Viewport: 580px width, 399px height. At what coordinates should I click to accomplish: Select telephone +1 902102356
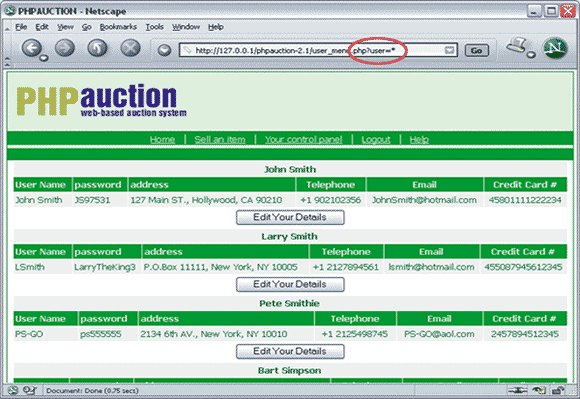(330, 200)
